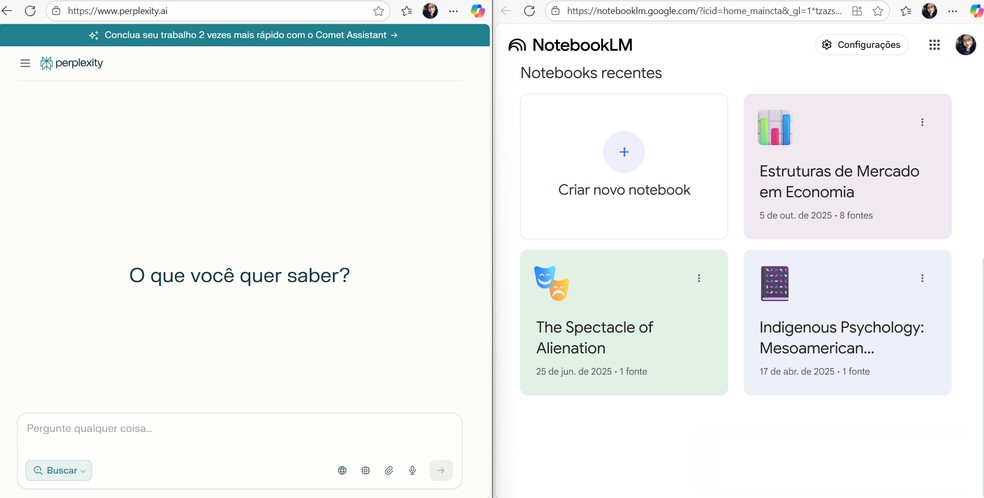Click '25 de jun. de 2025 • 1 fonte' text
Image resolution: width=984 pixels, height=498 pixels.
coord(591,371)
